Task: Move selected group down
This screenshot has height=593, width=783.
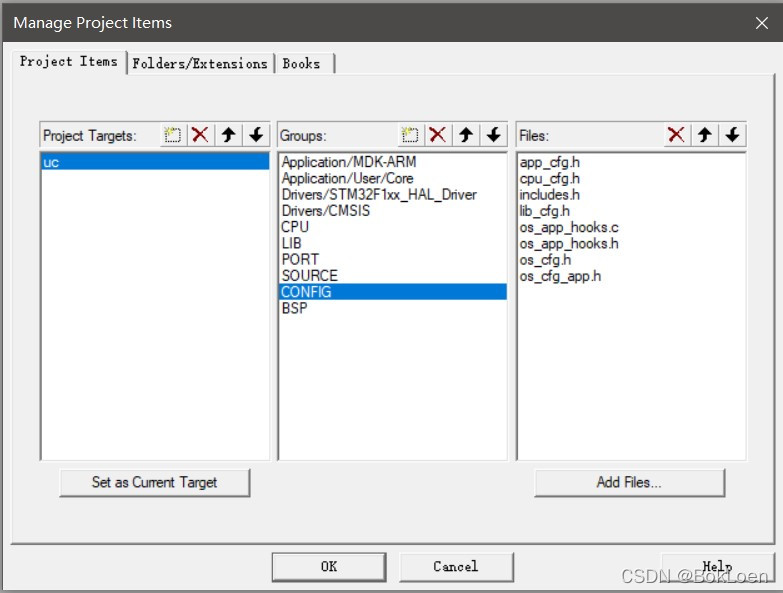Action: (x=494, y=135)
